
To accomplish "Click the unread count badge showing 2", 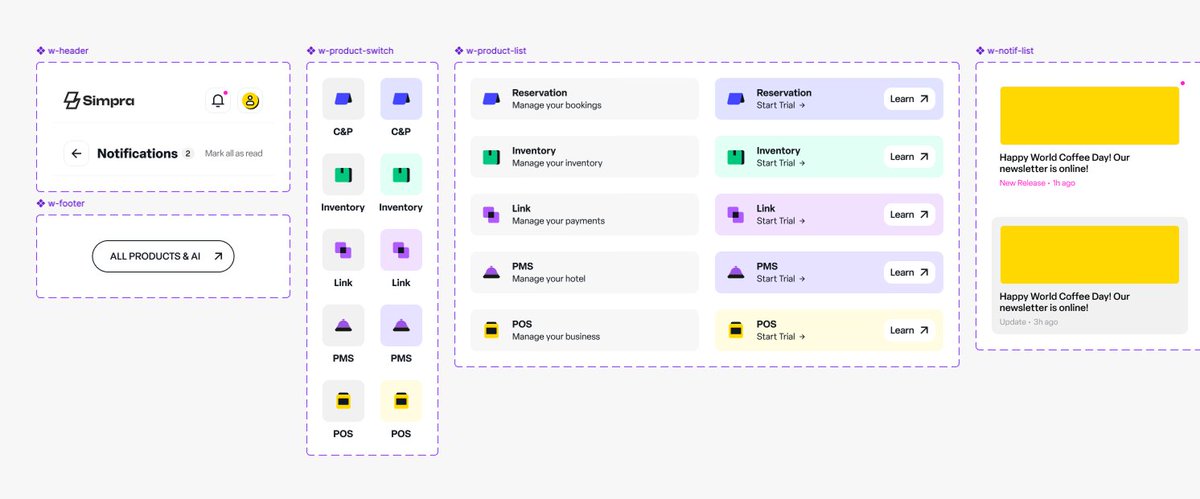I will [x=187, y=154].
